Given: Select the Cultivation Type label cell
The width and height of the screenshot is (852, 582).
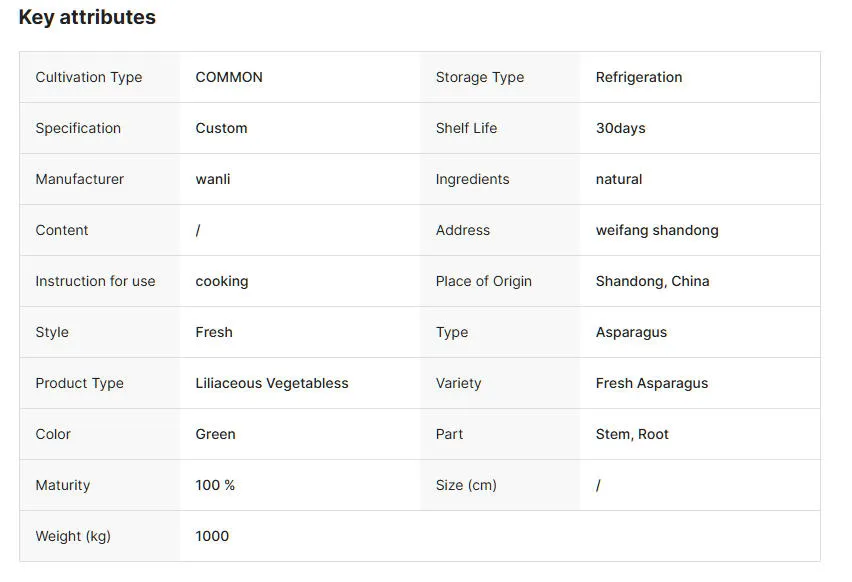Looking at the screenshot, I should point(89,77).
